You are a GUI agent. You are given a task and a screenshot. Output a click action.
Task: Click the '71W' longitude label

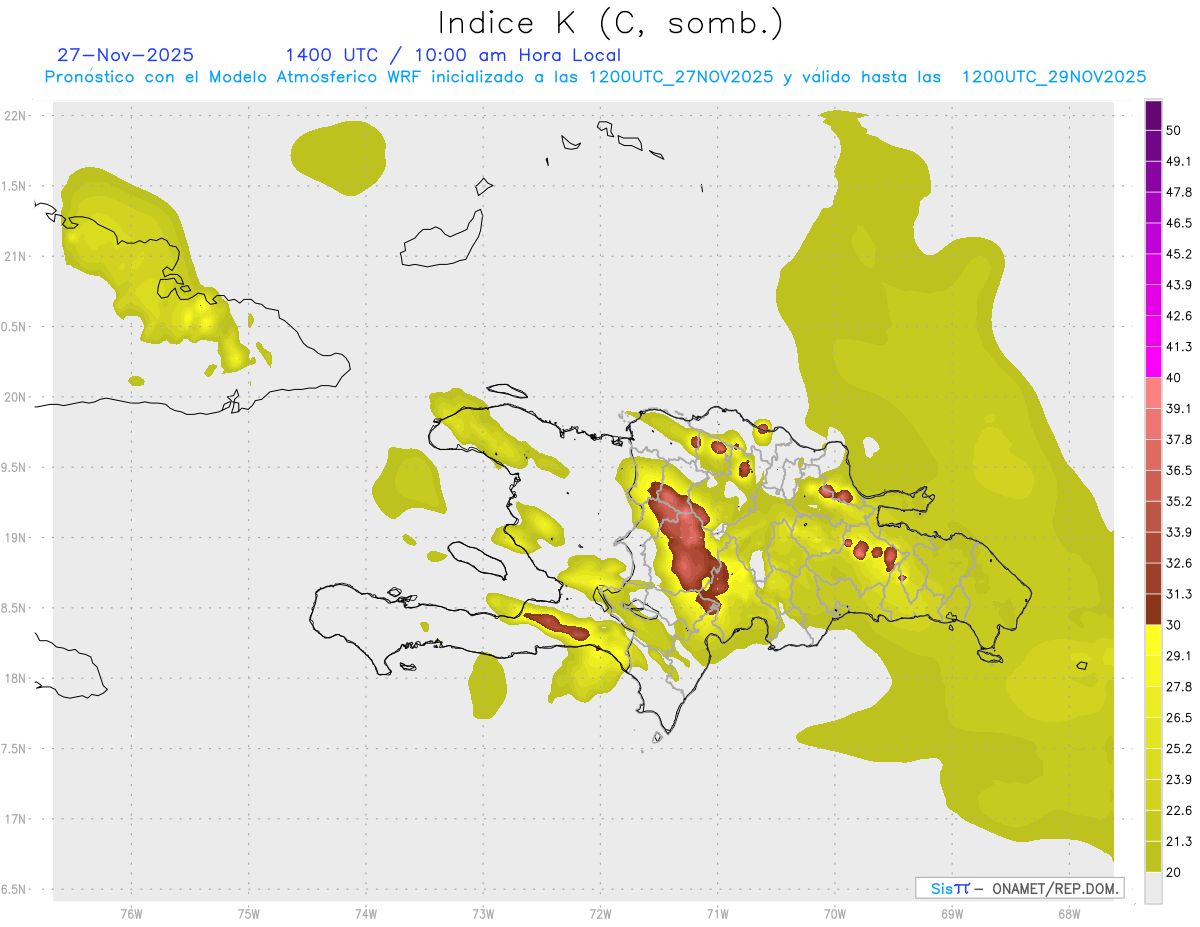[717, 914]
